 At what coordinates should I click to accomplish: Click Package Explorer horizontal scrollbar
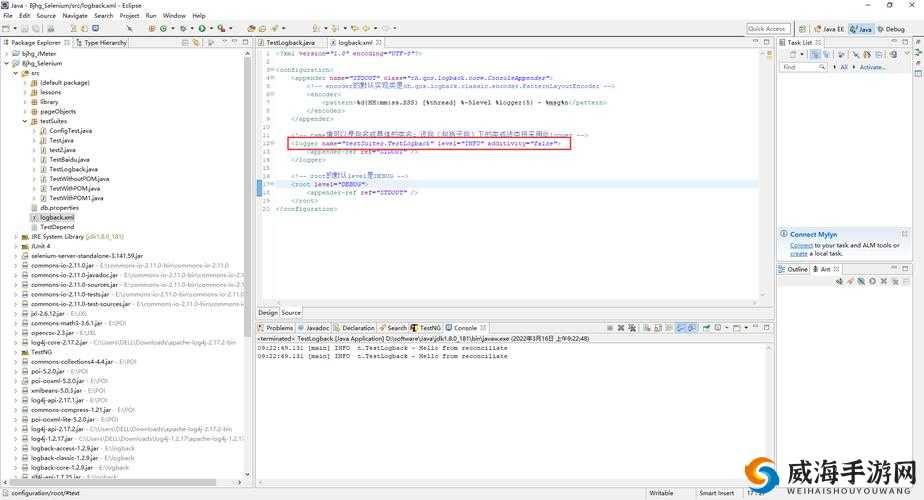[x=112, y=482]
